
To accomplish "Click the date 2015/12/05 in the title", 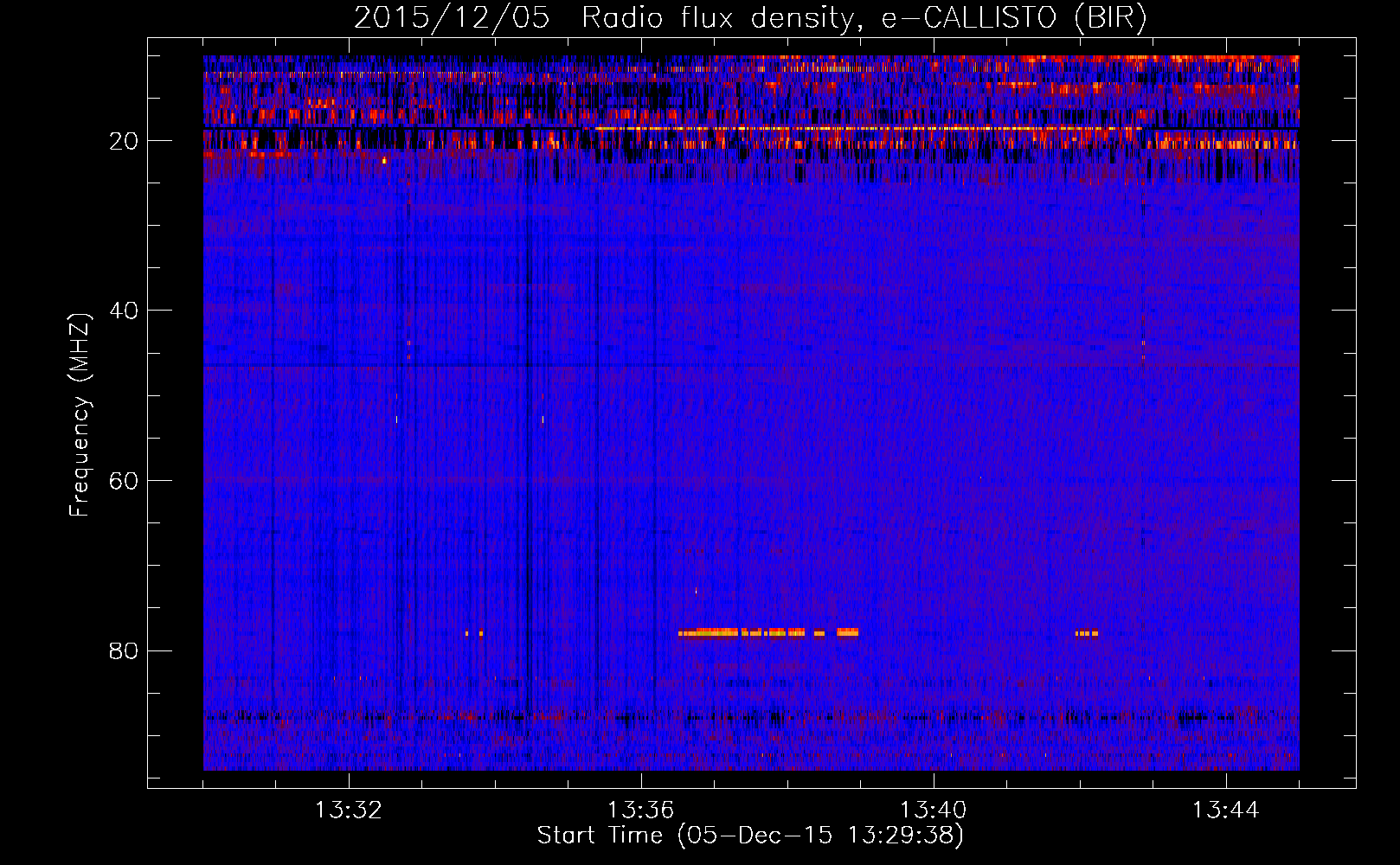I will click(x=452, y=18).
